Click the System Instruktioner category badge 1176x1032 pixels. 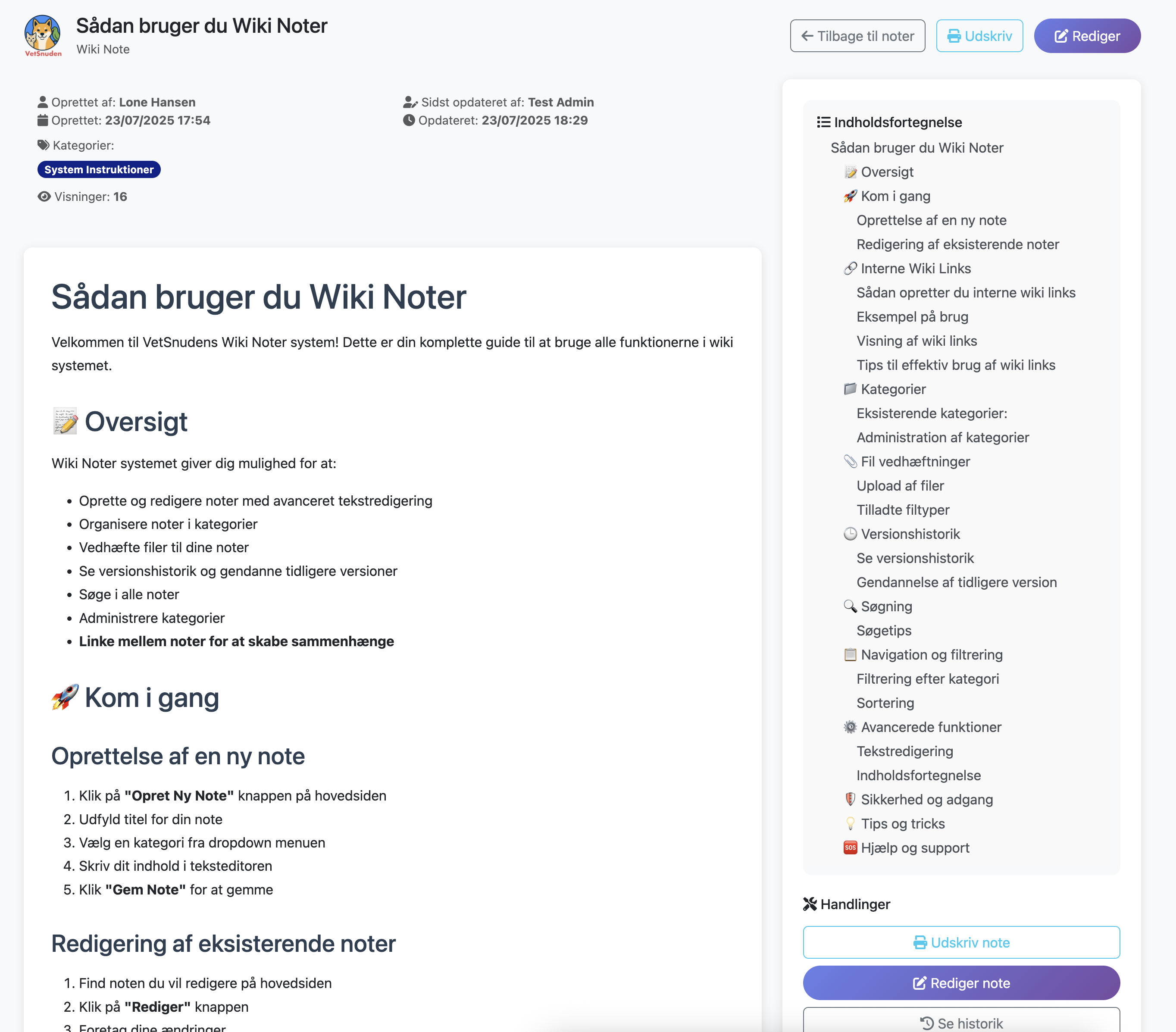tap(98, 169)
